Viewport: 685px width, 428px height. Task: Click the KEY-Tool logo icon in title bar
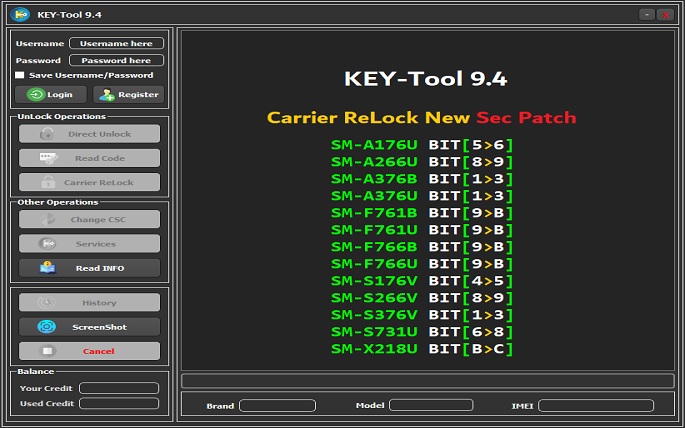(20, 15)
